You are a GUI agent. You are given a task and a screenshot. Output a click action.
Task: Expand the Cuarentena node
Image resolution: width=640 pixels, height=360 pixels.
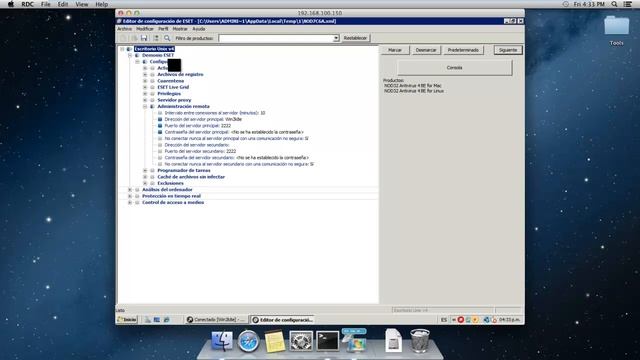coord(145,81)
